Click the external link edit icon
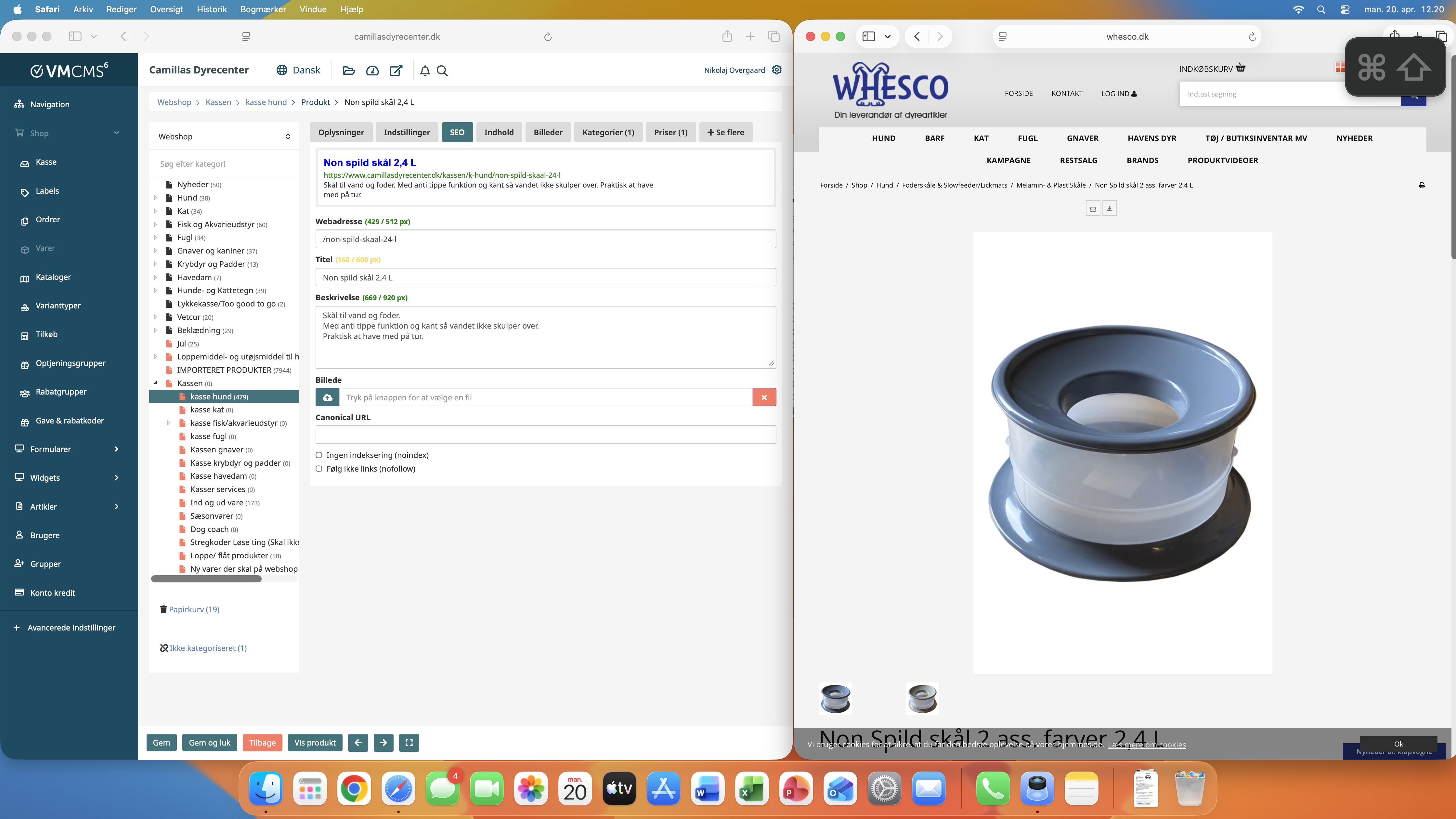 click(x=396, y=71)
